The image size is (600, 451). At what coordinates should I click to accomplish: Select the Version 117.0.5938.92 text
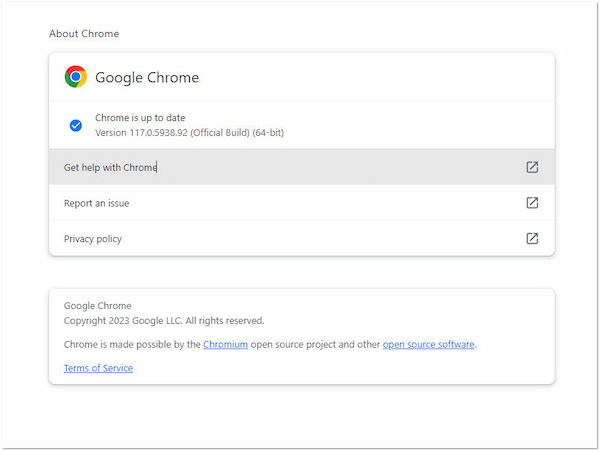tap(189, 133)
